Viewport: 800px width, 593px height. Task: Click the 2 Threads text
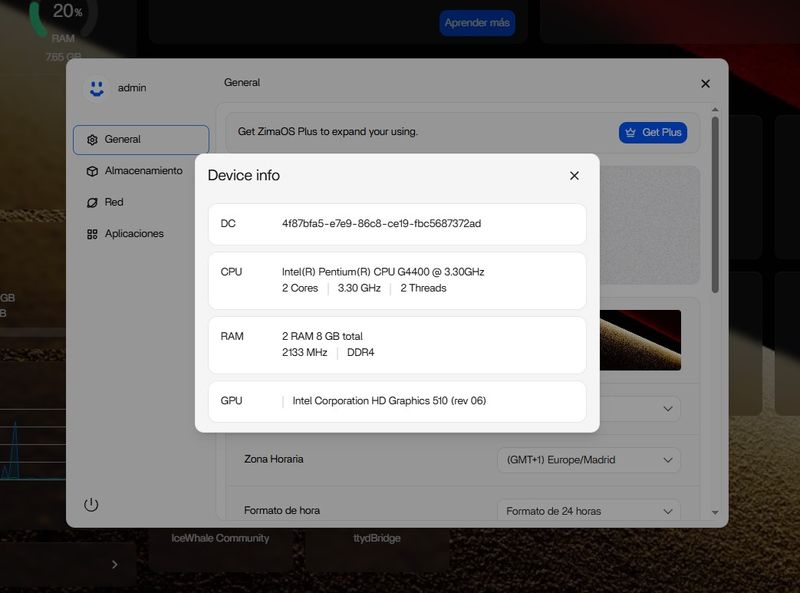[423, 288]
